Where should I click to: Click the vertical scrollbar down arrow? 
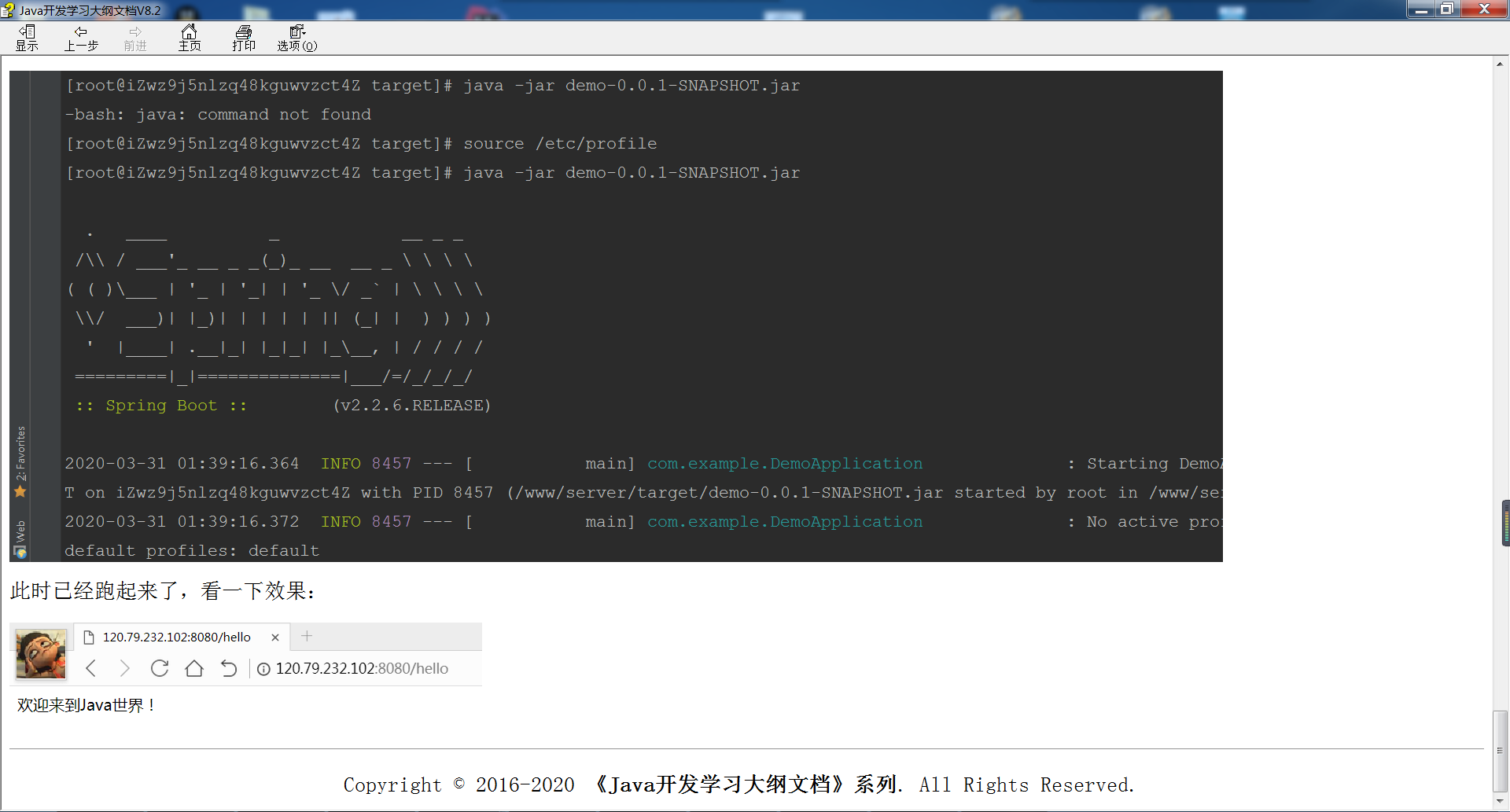[x=1501, y=801]
